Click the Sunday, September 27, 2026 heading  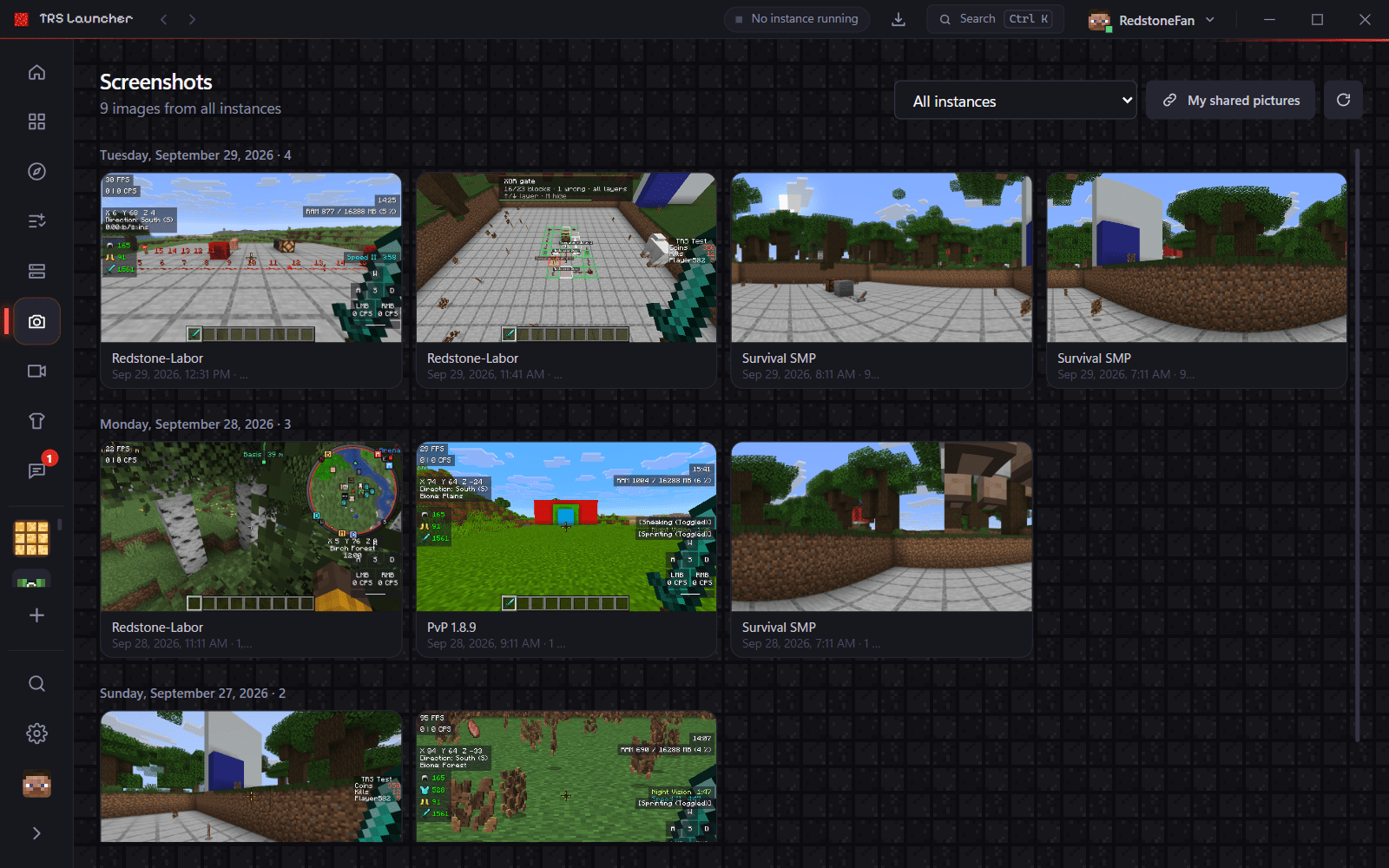click(193, 694)
